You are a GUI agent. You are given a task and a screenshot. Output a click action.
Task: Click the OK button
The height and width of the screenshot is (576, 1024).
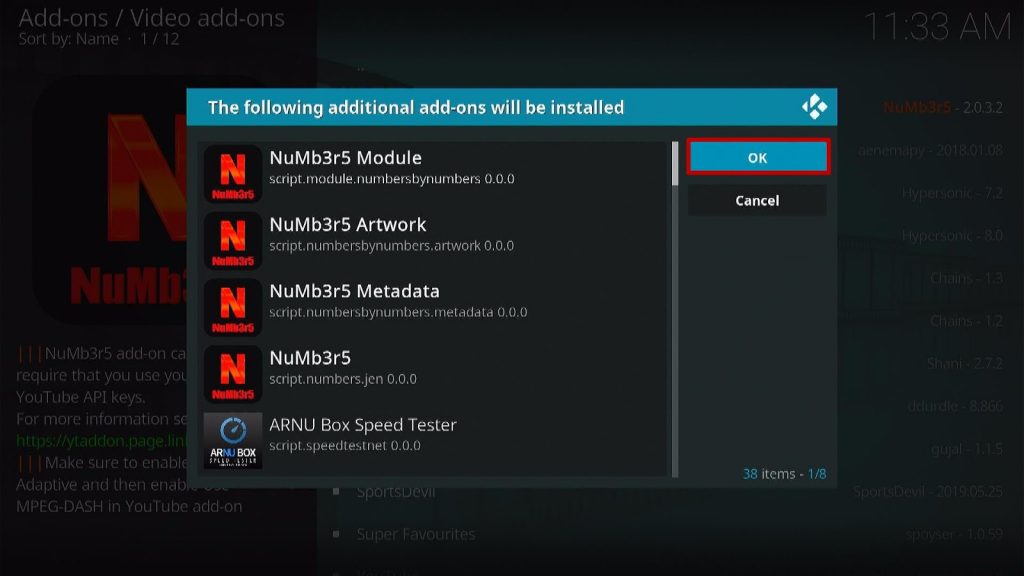pyautogui.click(x=758, y=157)
